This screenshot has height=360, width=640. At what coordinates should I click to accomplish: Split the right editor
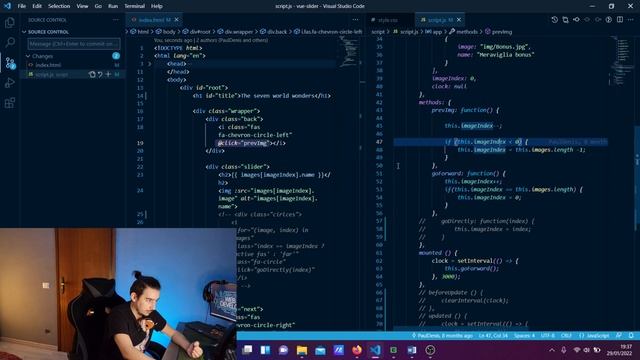click(x=620, y=20)
